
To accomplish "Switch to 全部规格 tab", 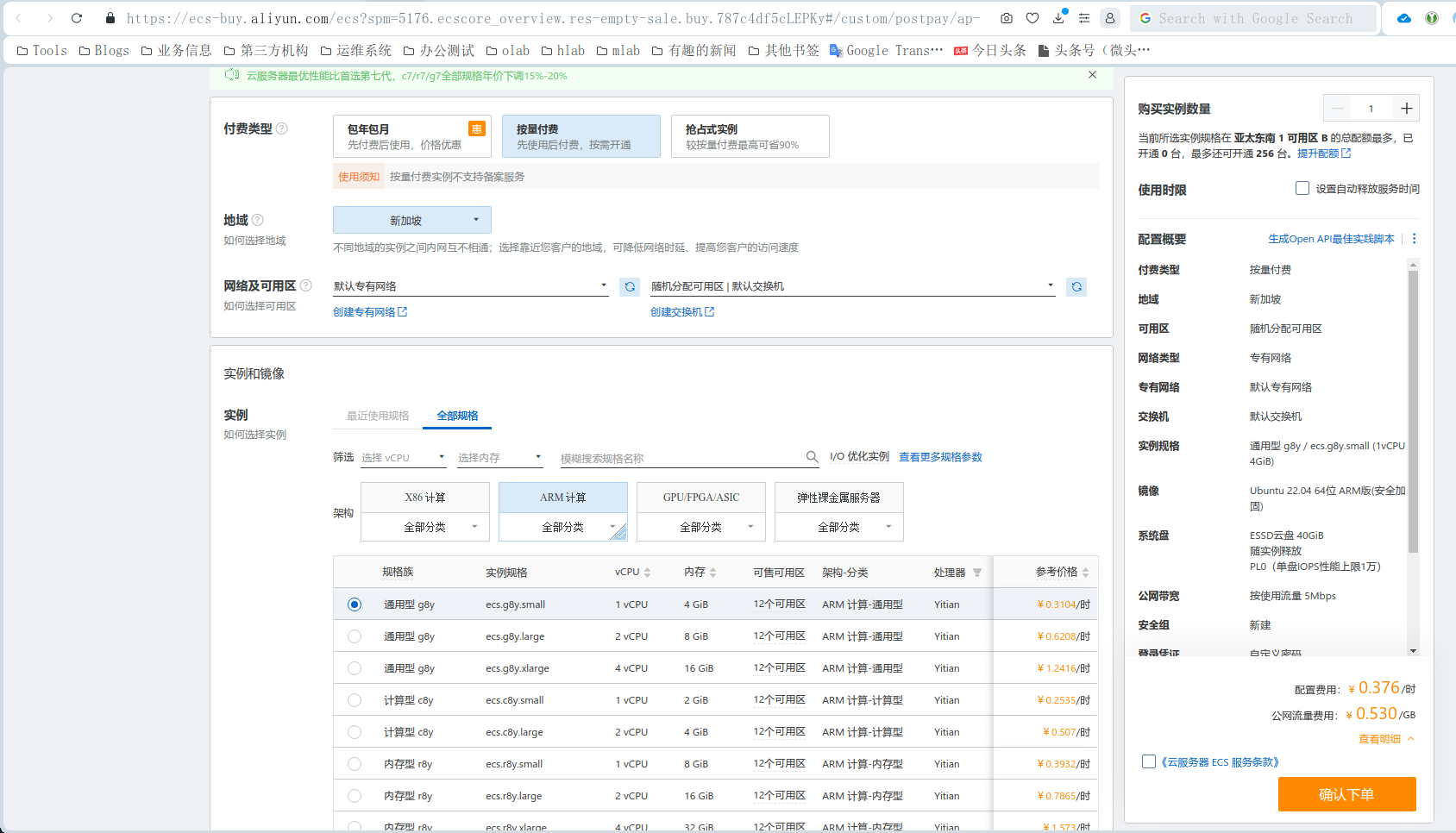I will point(457,416).
